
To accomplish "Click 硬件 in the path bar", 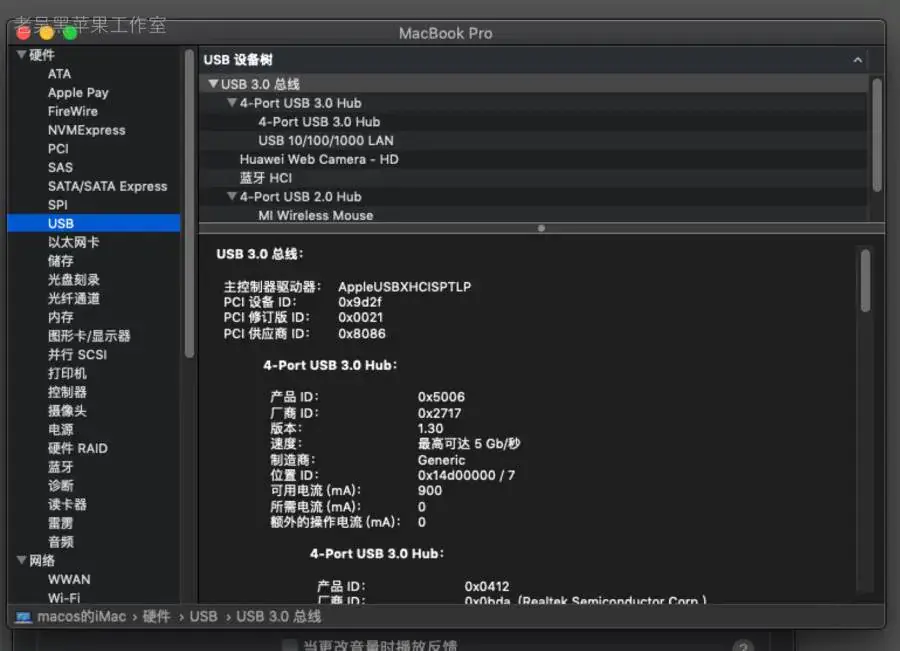I will tap(156, 617).
